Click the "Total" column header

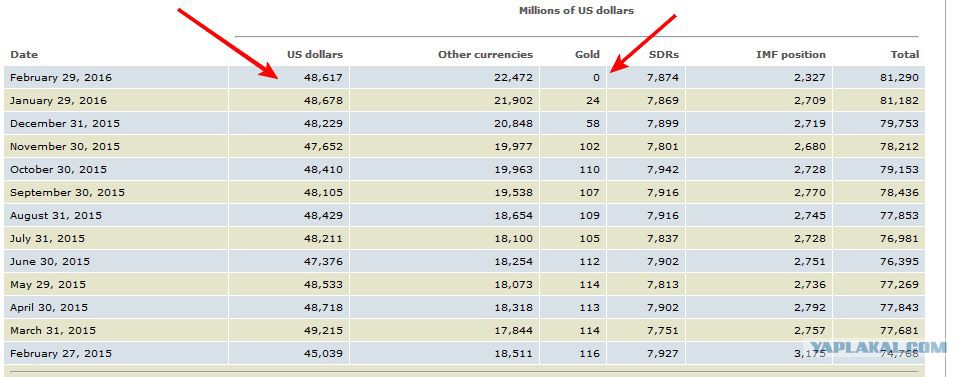(x=905, y=55)
